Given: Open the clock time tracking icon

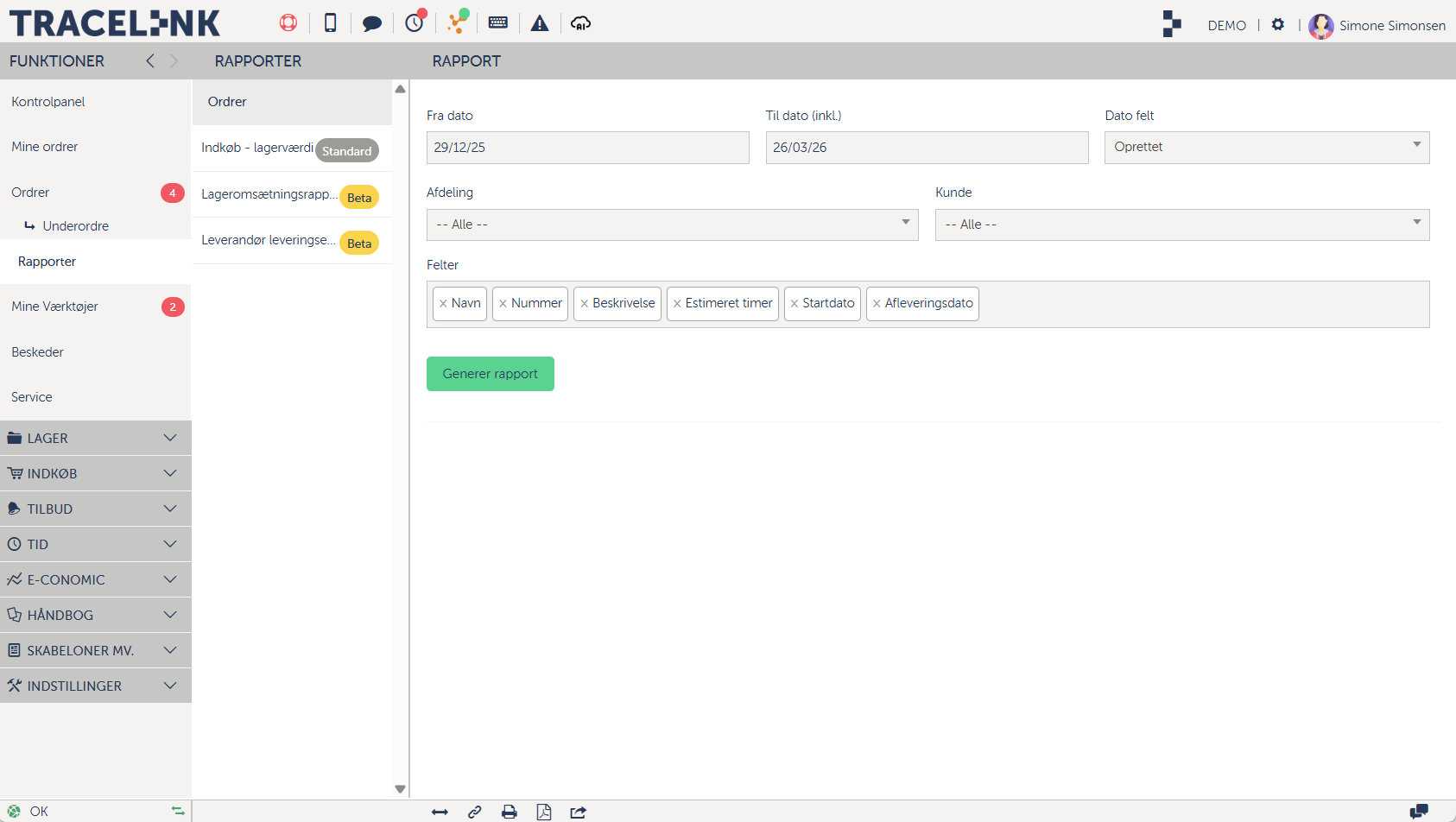Looking at the screenshot, I should (x=415, y=22).
